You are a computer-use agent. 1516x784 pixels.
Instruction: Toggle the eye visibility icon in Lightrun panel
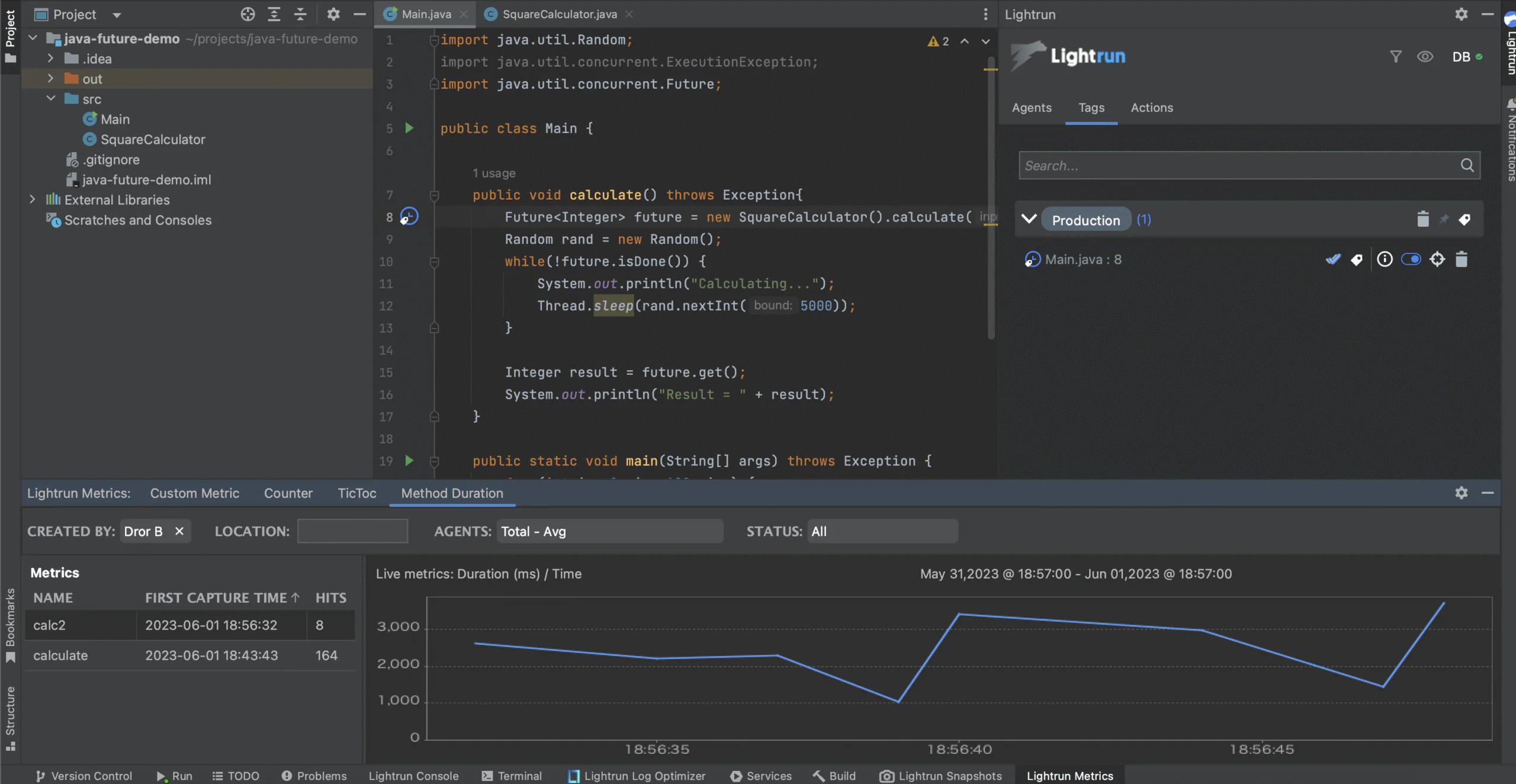[x=1425, y=56]
